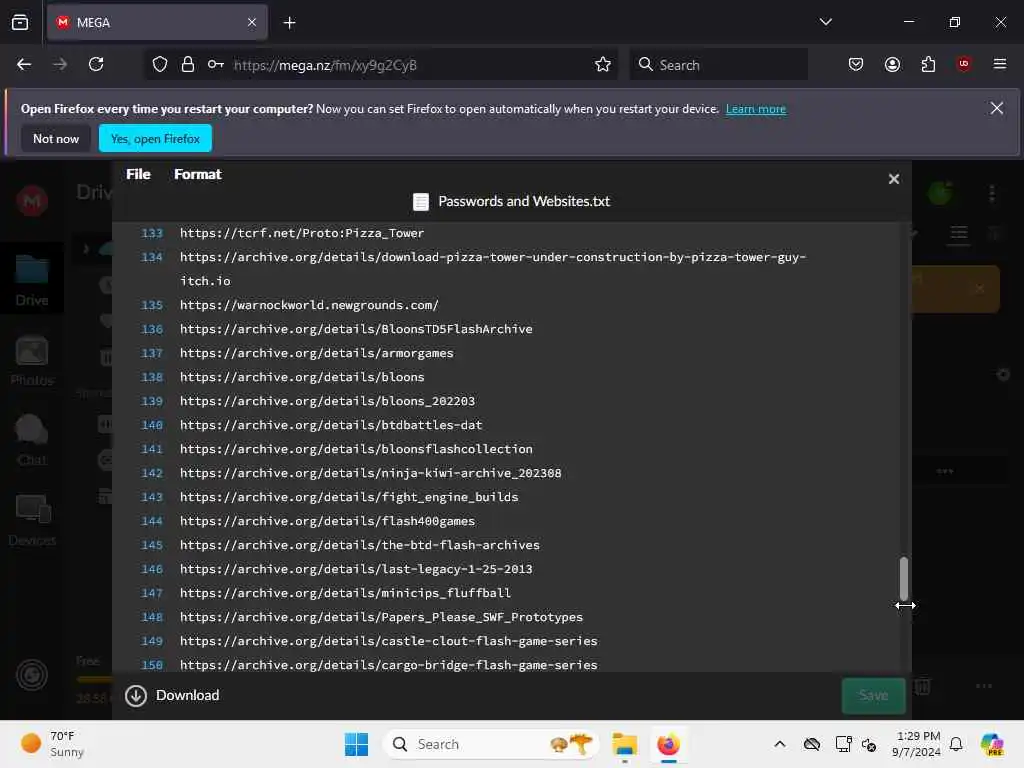
Task: Open the tracking protection shield
Action: [160, 64]
